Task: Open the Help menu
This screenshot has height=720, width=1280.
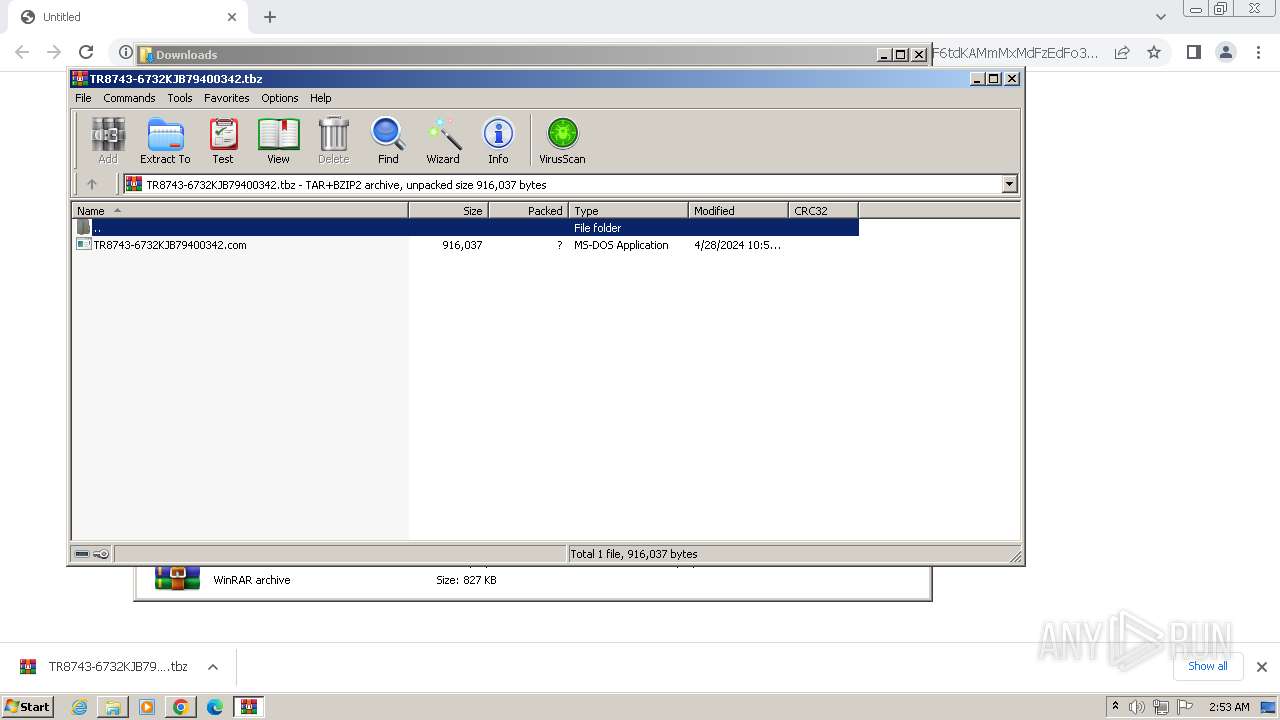Action: coord(320,98)
